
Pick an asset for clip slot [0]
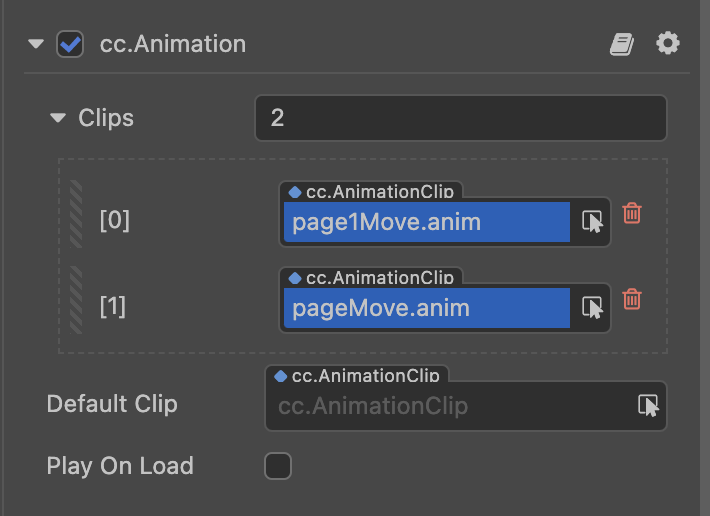point(592,222)
